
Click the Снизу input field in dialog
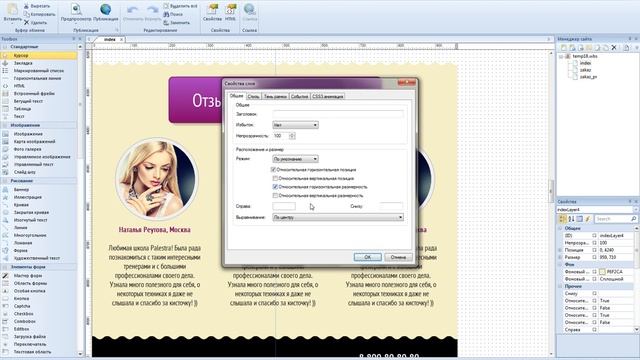coord(391,206)
